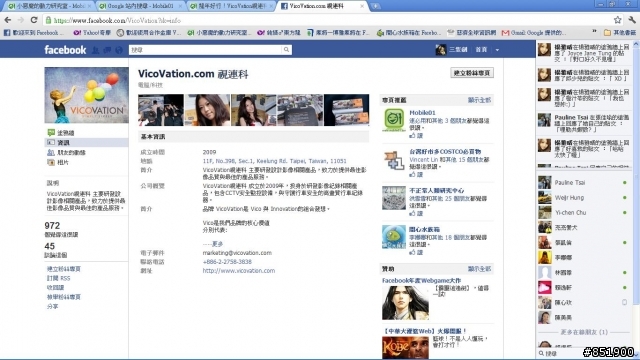
Task: Select the active VicoVation.com browser tab
Action: tap(322, 6)
